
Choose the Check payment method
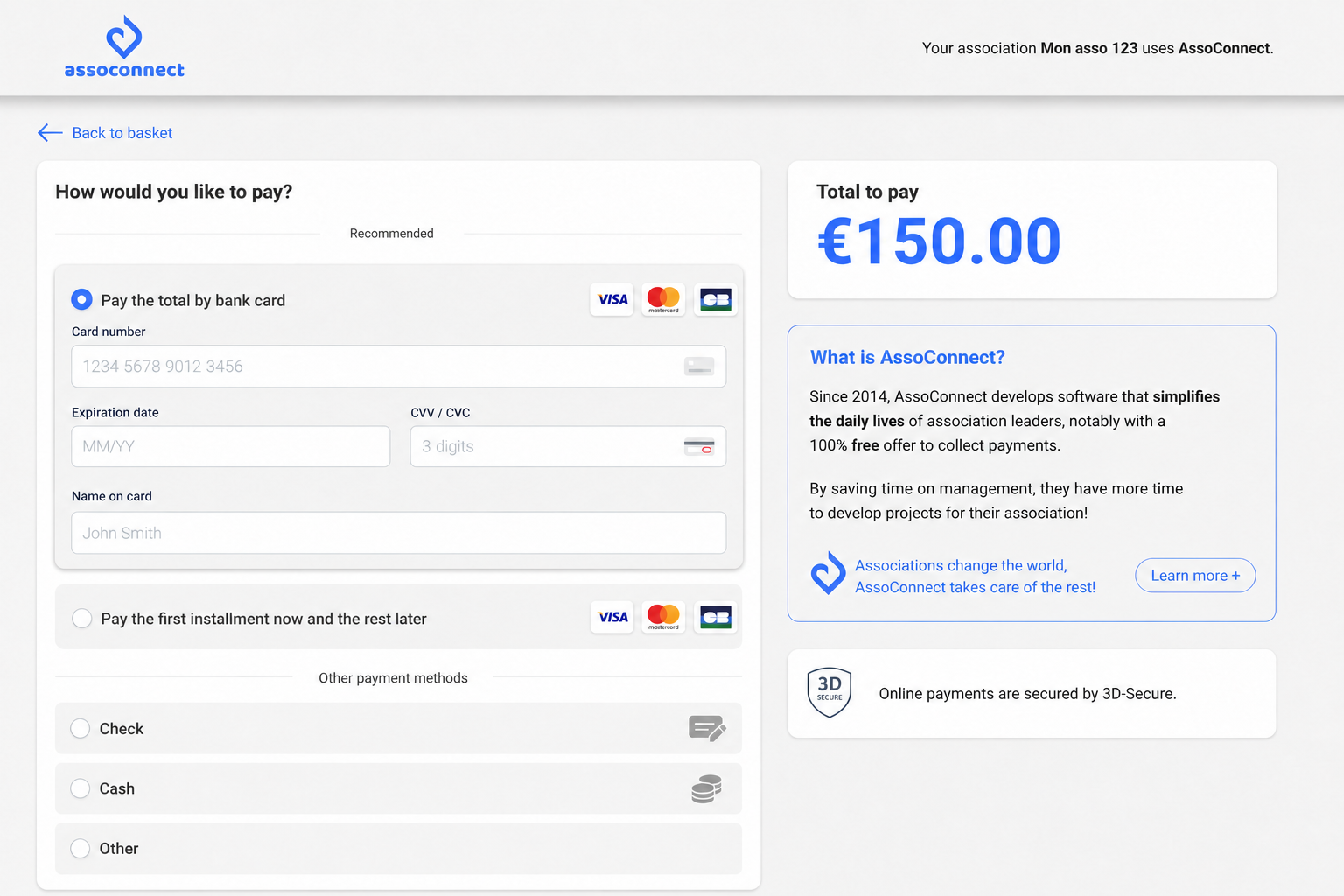click(80, 728)
